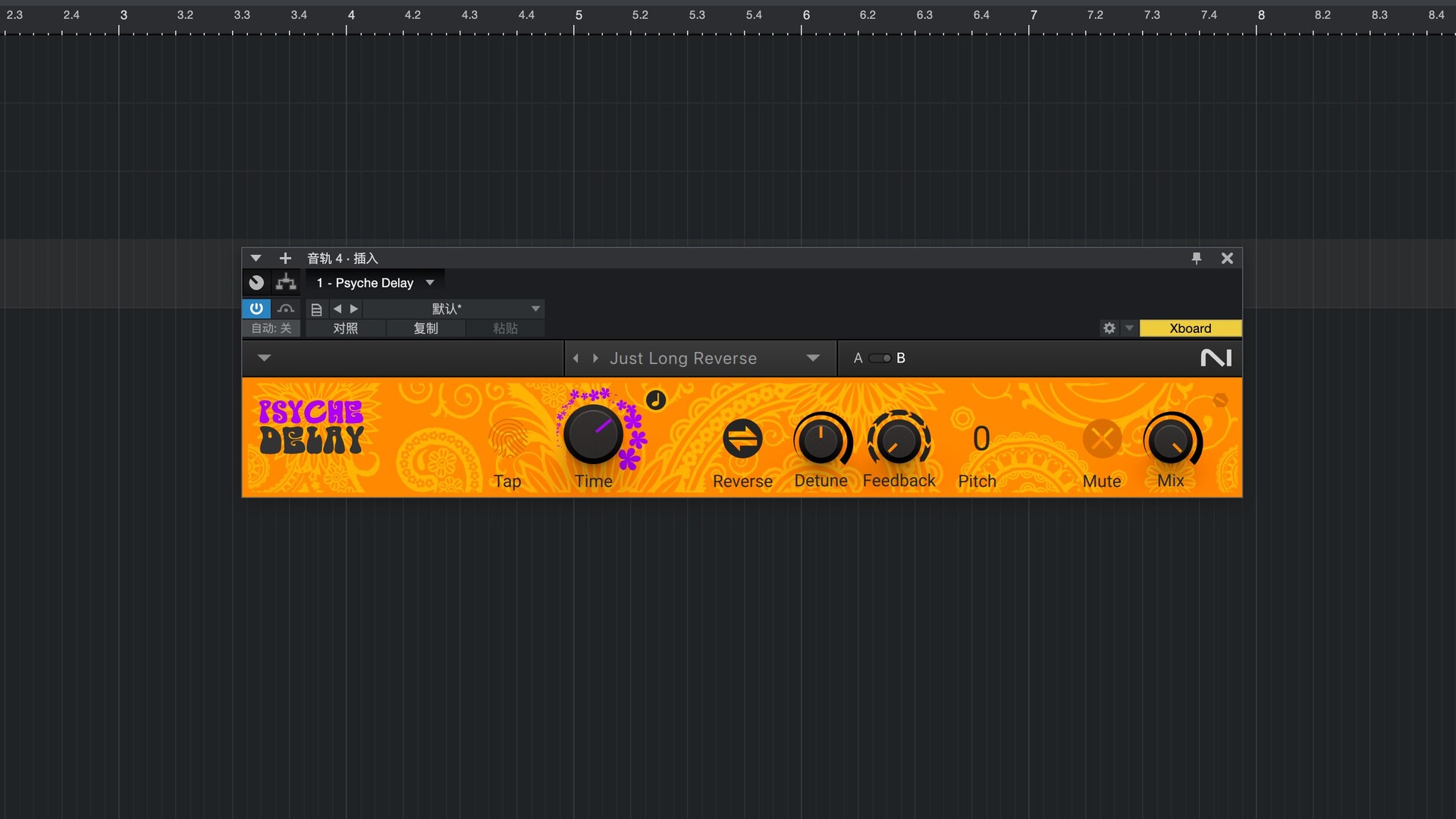Toggle the plugin power bypass button
The image size is (1456, 819).
(256, 309)
